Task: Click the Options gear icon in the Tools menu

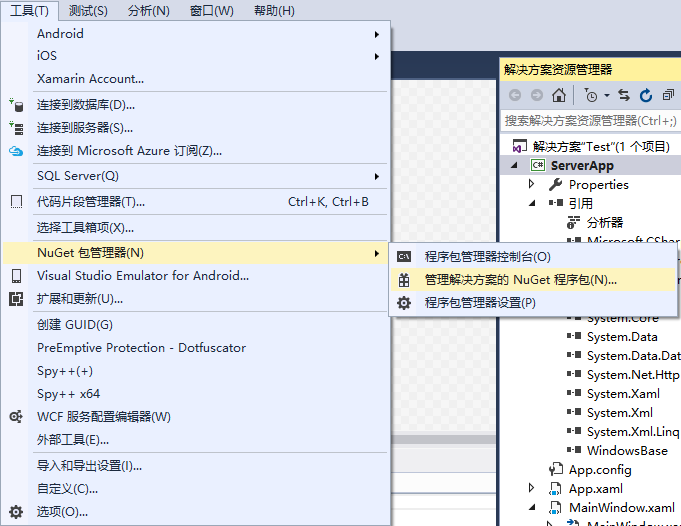Action: 16,512
